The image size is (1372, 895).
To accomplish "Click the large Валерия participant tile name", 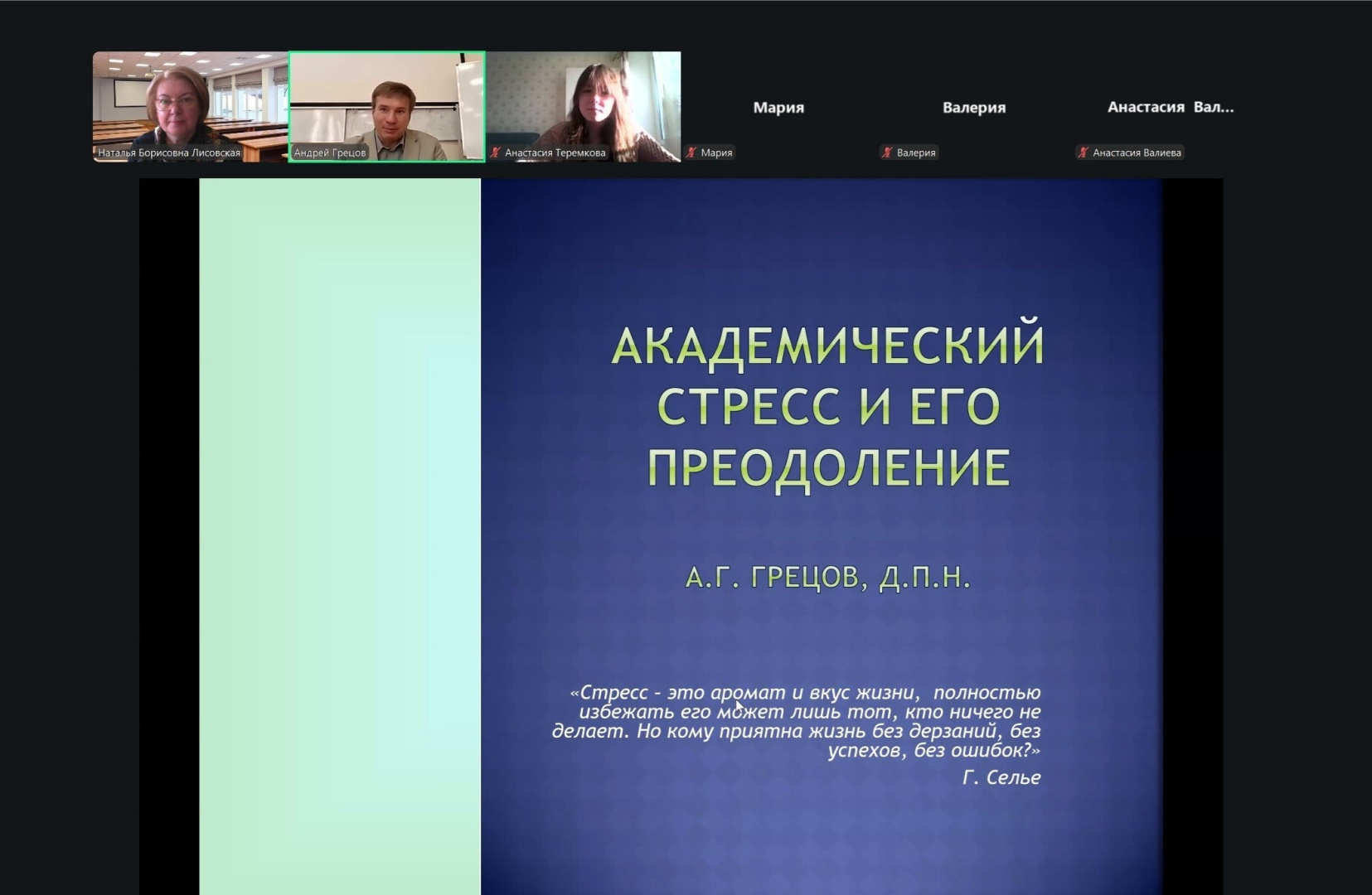I will (973, 107).
